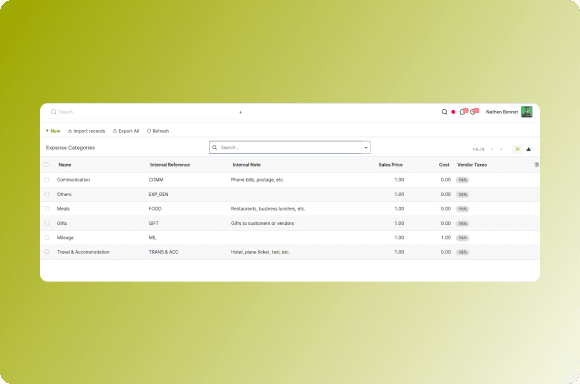Open the messages icon with badge

pyautogui.click(x=463, y=111)
